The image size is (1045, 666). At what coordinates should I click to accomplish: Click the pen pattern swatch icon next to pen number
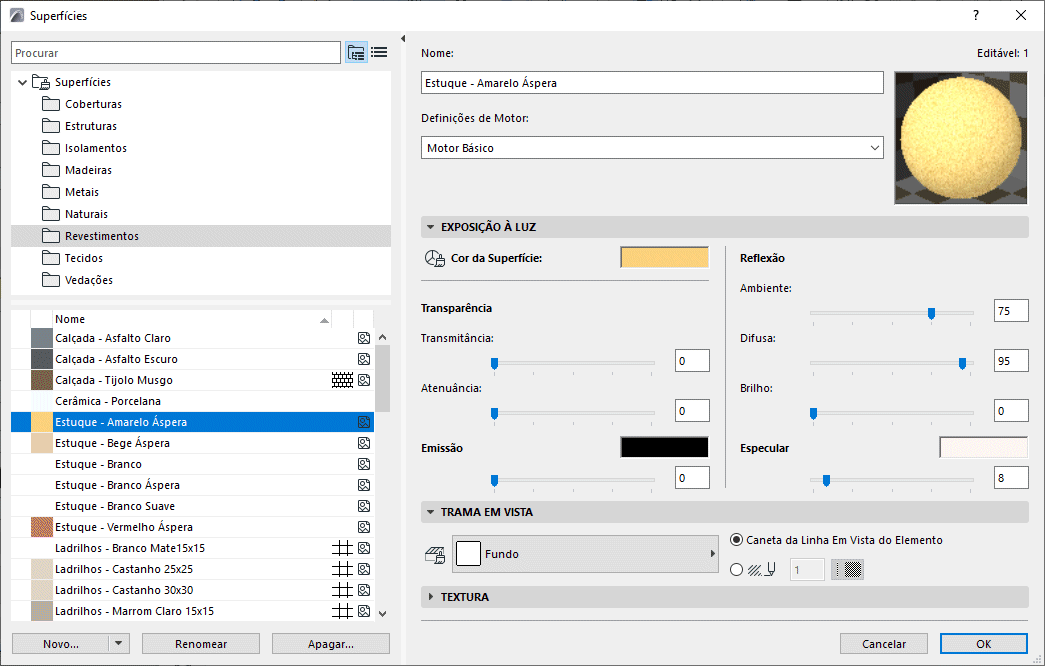tap(848, 569)
